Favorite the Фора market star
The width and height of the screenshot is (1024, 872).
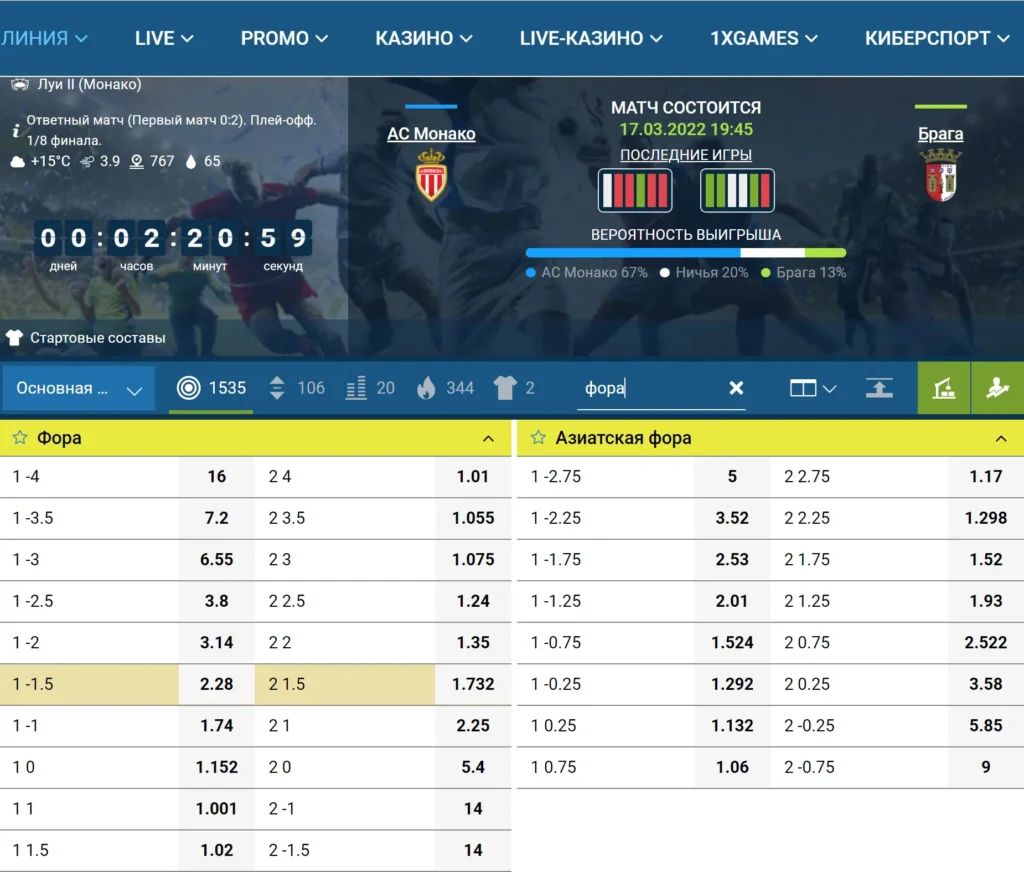click(x=20, y=438)
